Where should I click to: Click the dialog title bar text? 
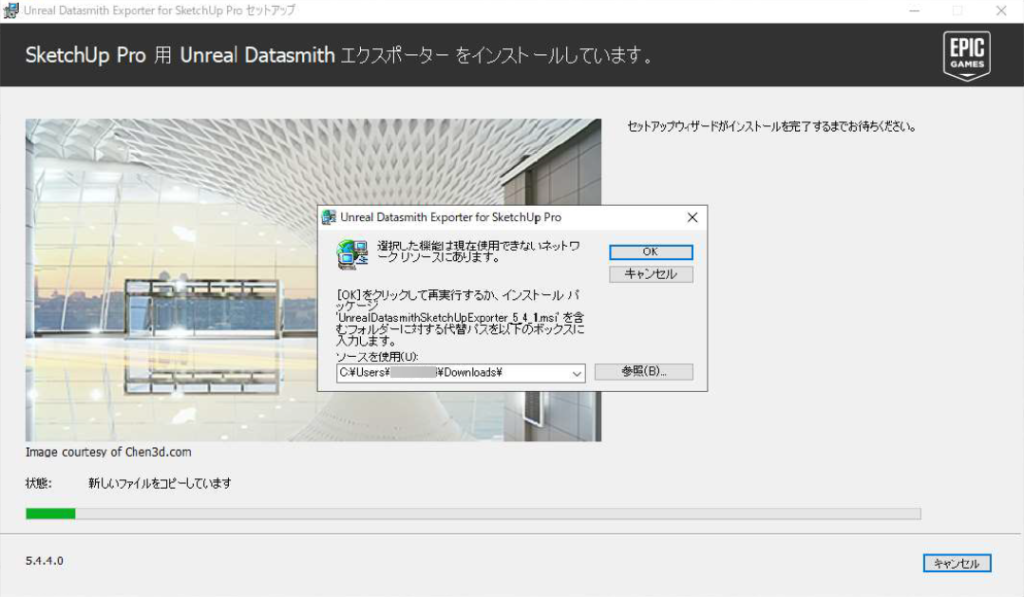[450, 217]
